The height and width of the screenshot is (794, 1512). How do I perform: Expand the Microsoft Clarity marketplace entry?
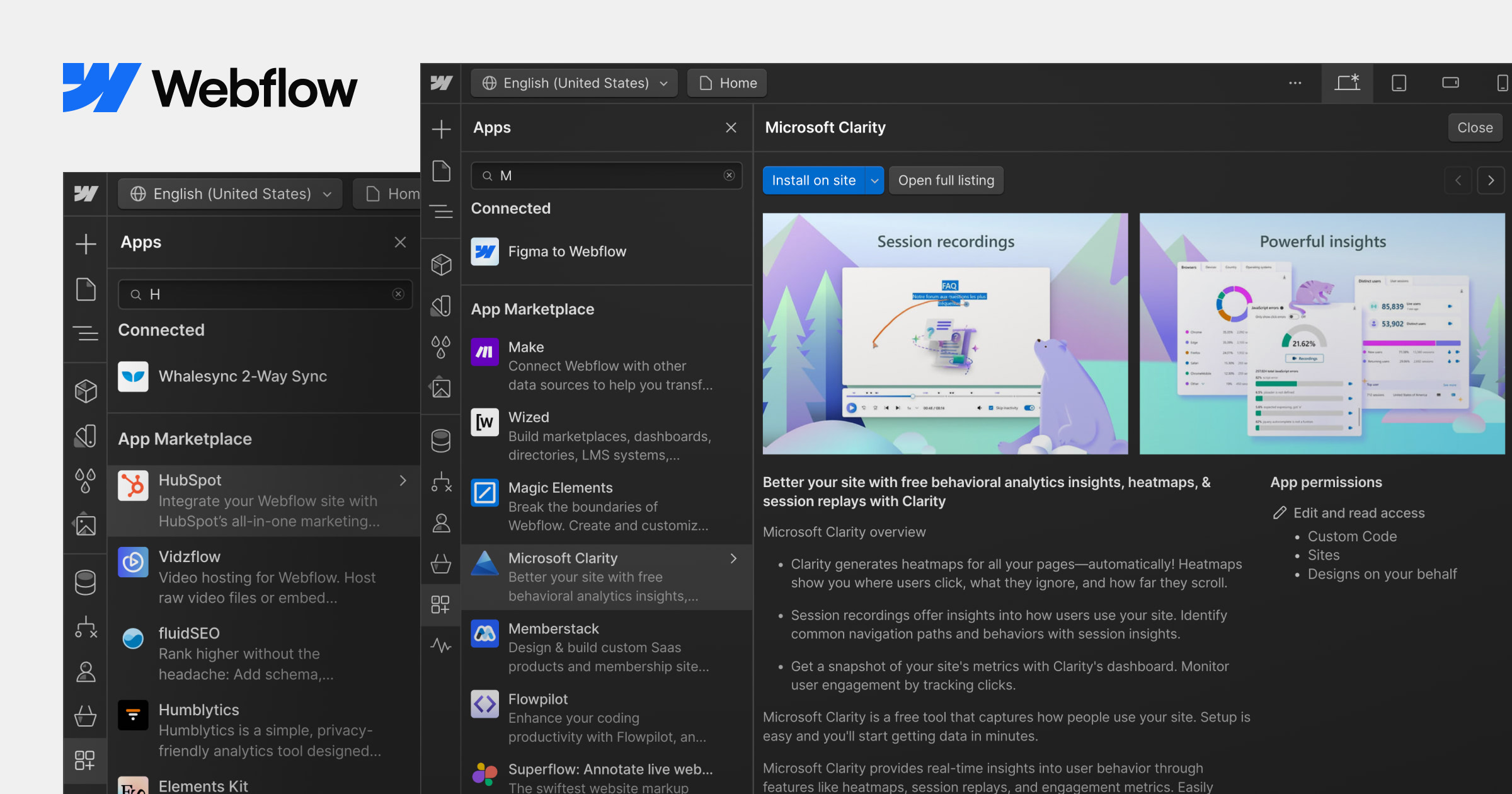(x=733, y=558)
